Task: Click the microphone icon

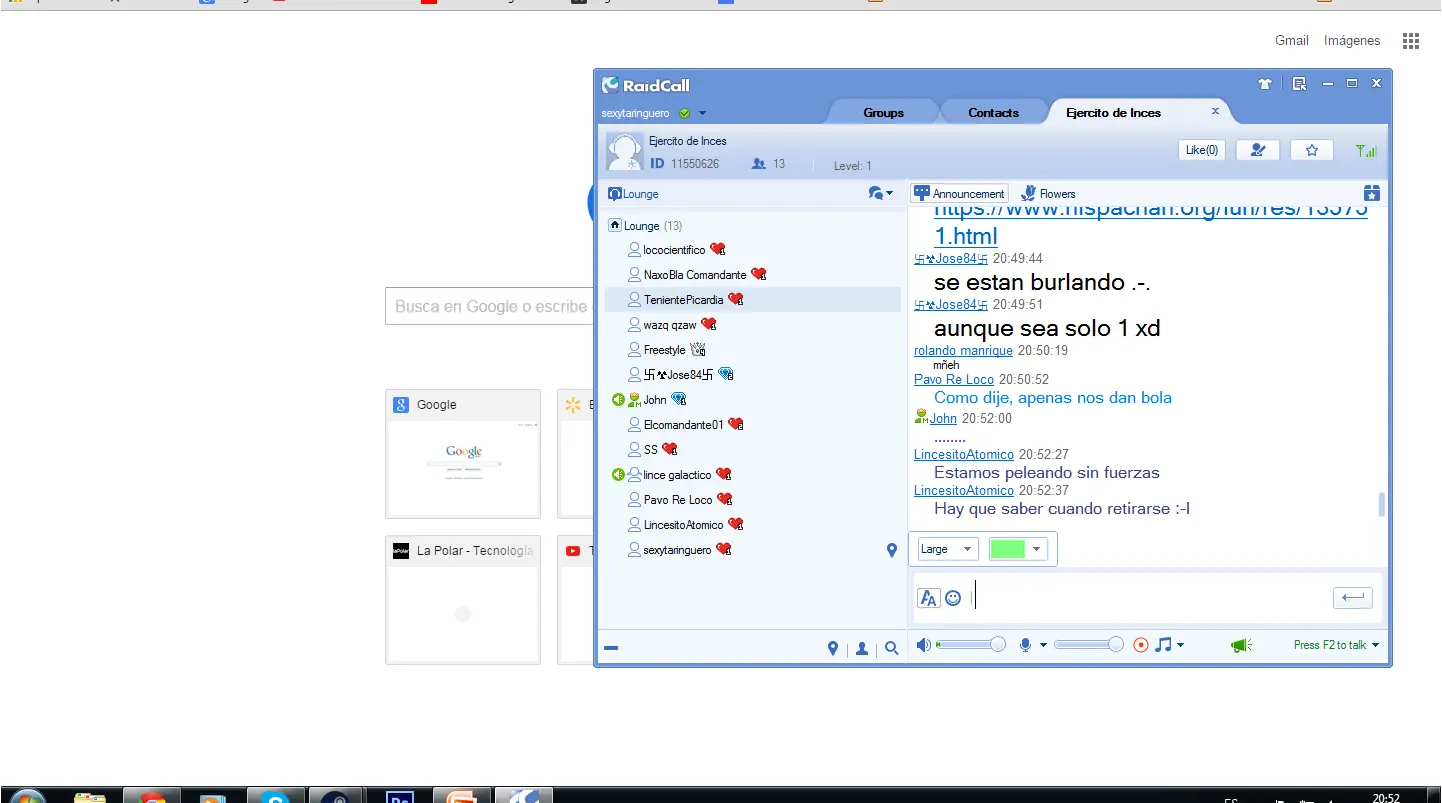Action: pos(1025,645)
